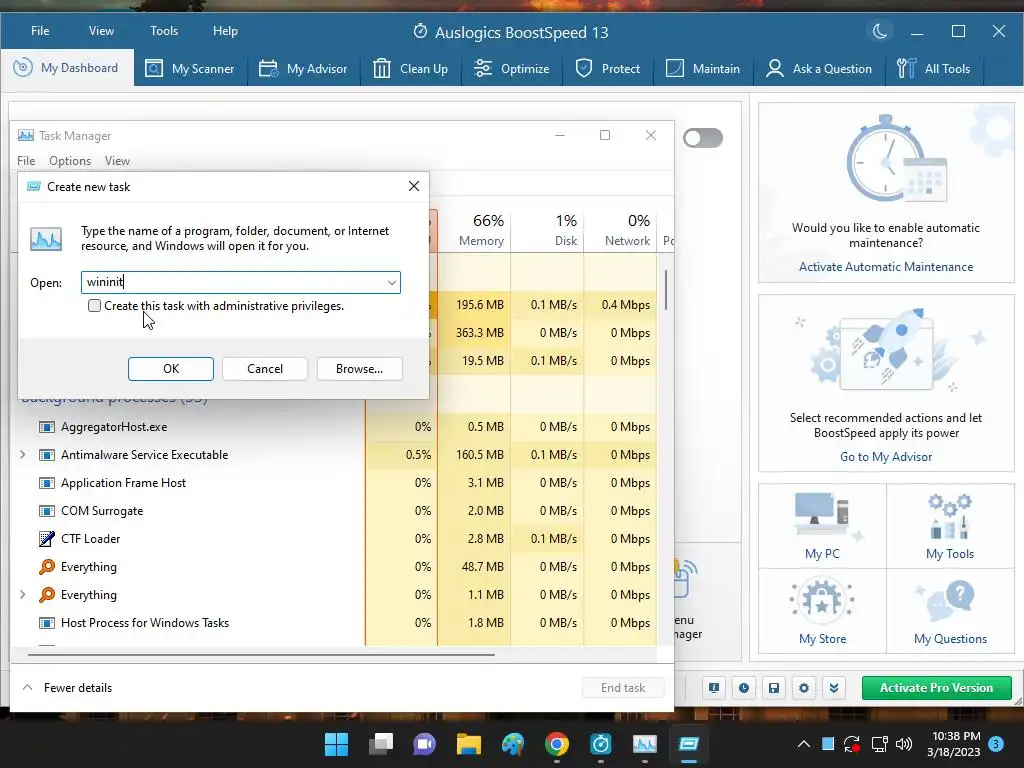
Task: Sort by Memory column header
Action: pyautogui.click(x=475, y=230)
